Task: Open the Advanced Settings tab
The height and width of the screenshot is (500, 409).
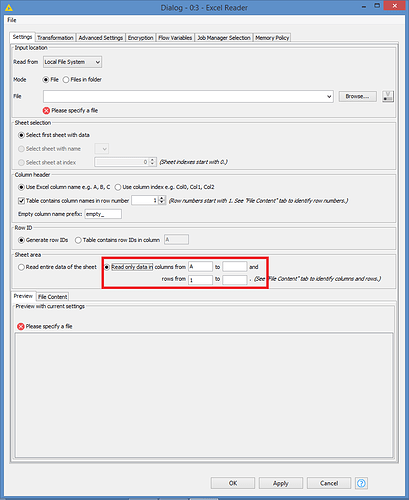Action: click(101, 38)
